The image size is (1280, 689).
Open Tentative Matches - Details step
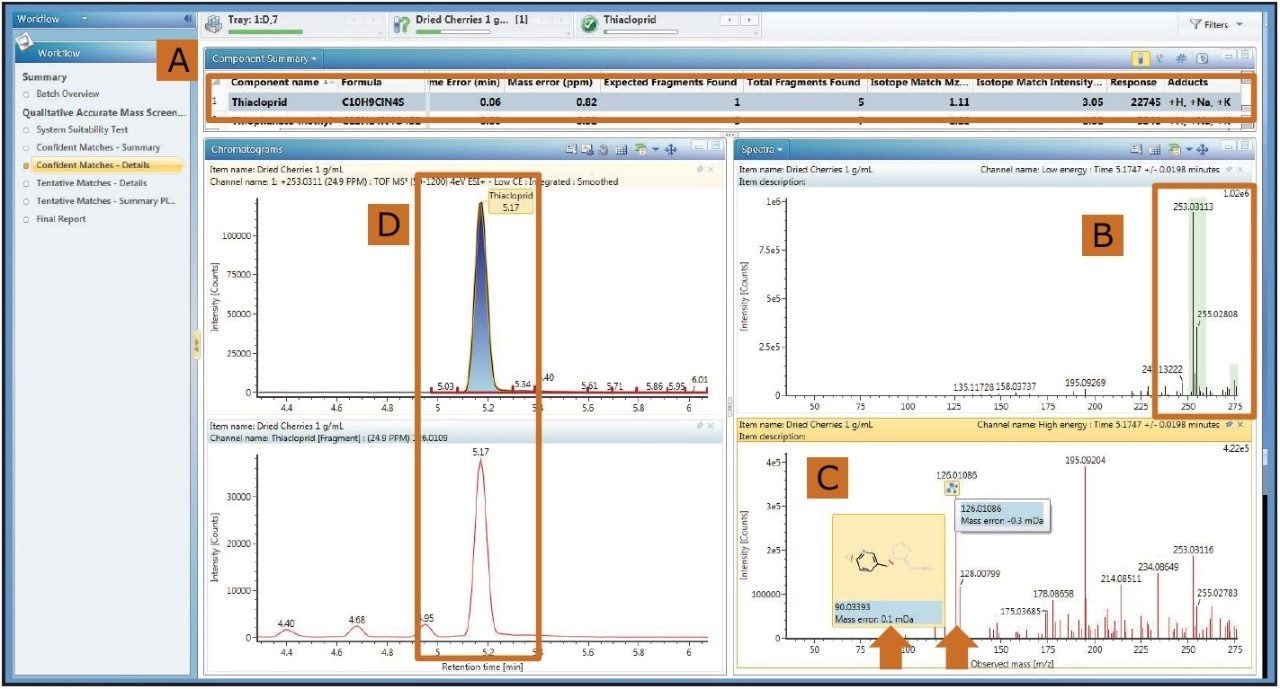point(91,183)
